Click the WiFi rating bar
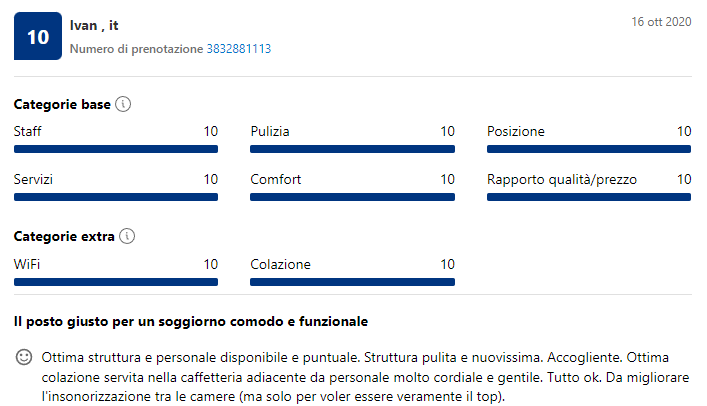707x406 pixels. point(116,282)
